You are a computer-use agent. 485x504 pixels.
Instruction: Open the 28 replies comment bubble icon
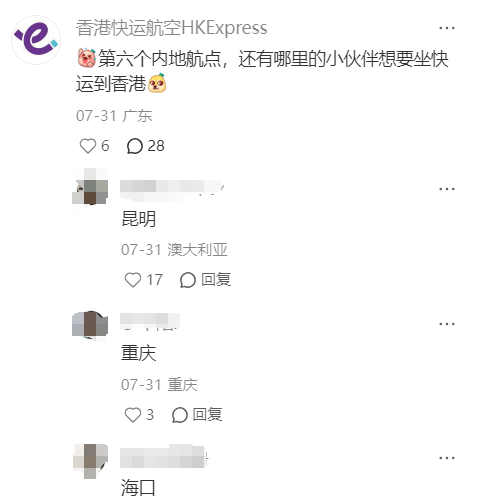135,146
